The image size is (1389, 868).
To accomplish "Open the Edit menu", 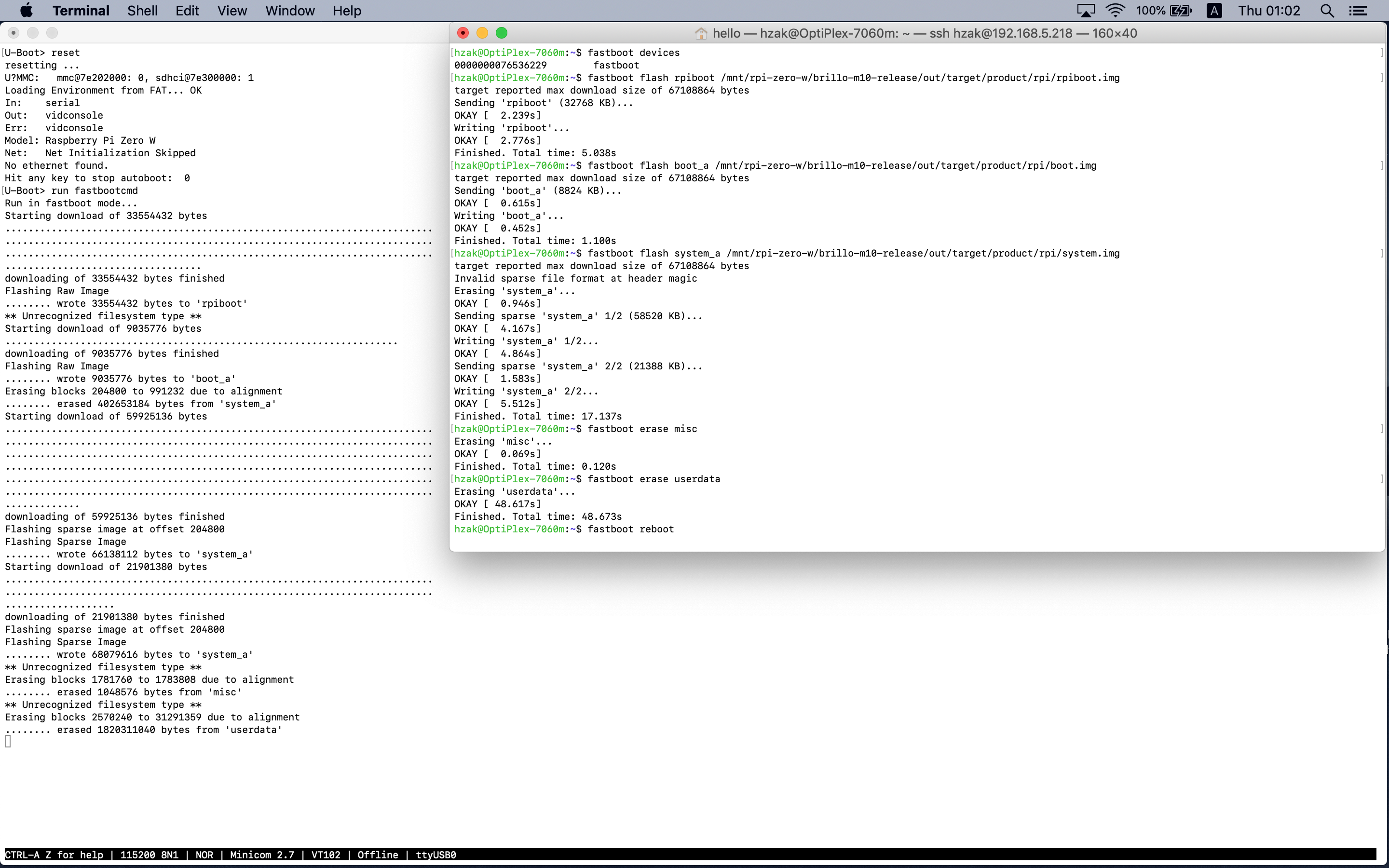I will click(187, 10).
